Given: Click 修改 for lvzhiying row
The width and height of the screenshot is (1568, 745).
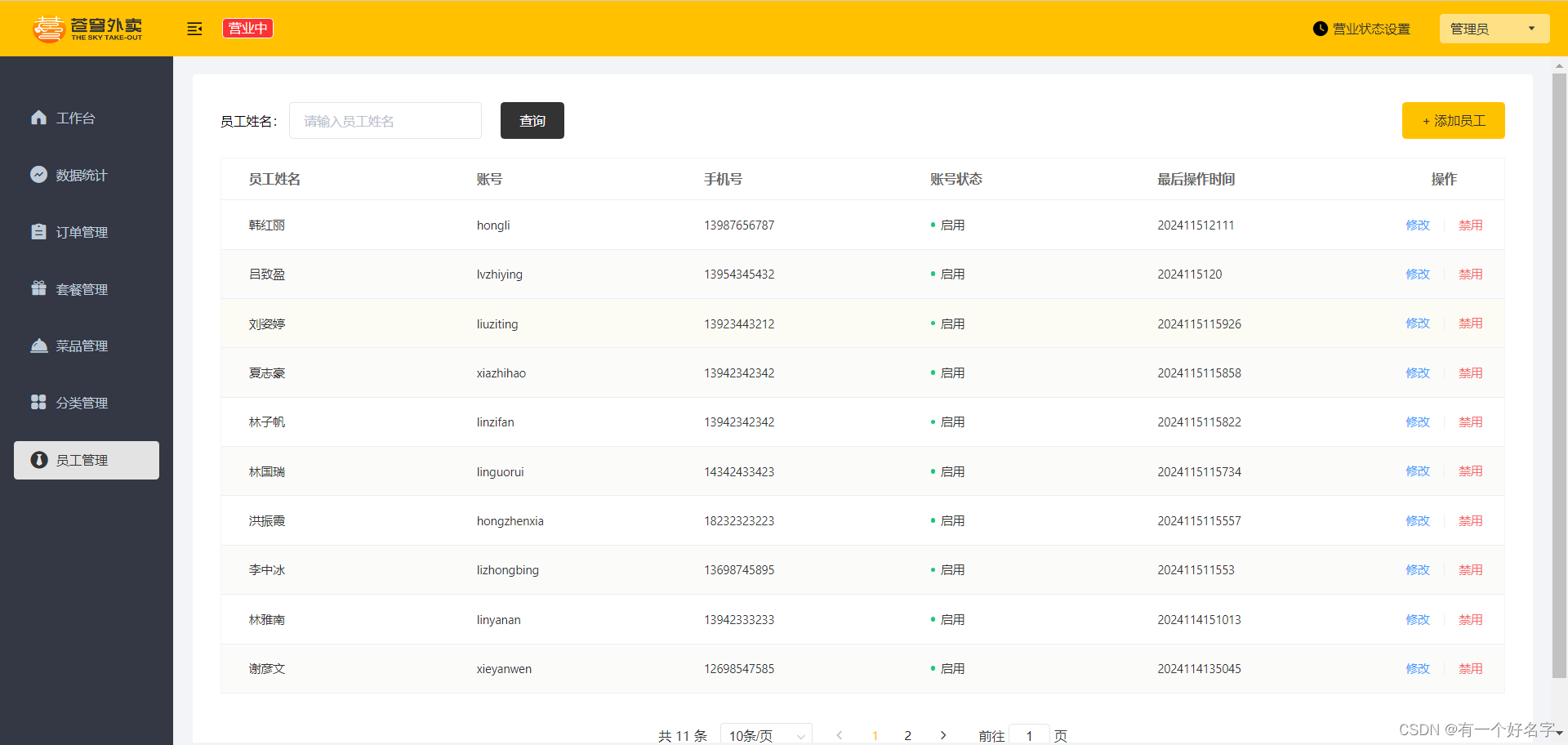Looking at the screenshot, I should tap(1418, 274).
